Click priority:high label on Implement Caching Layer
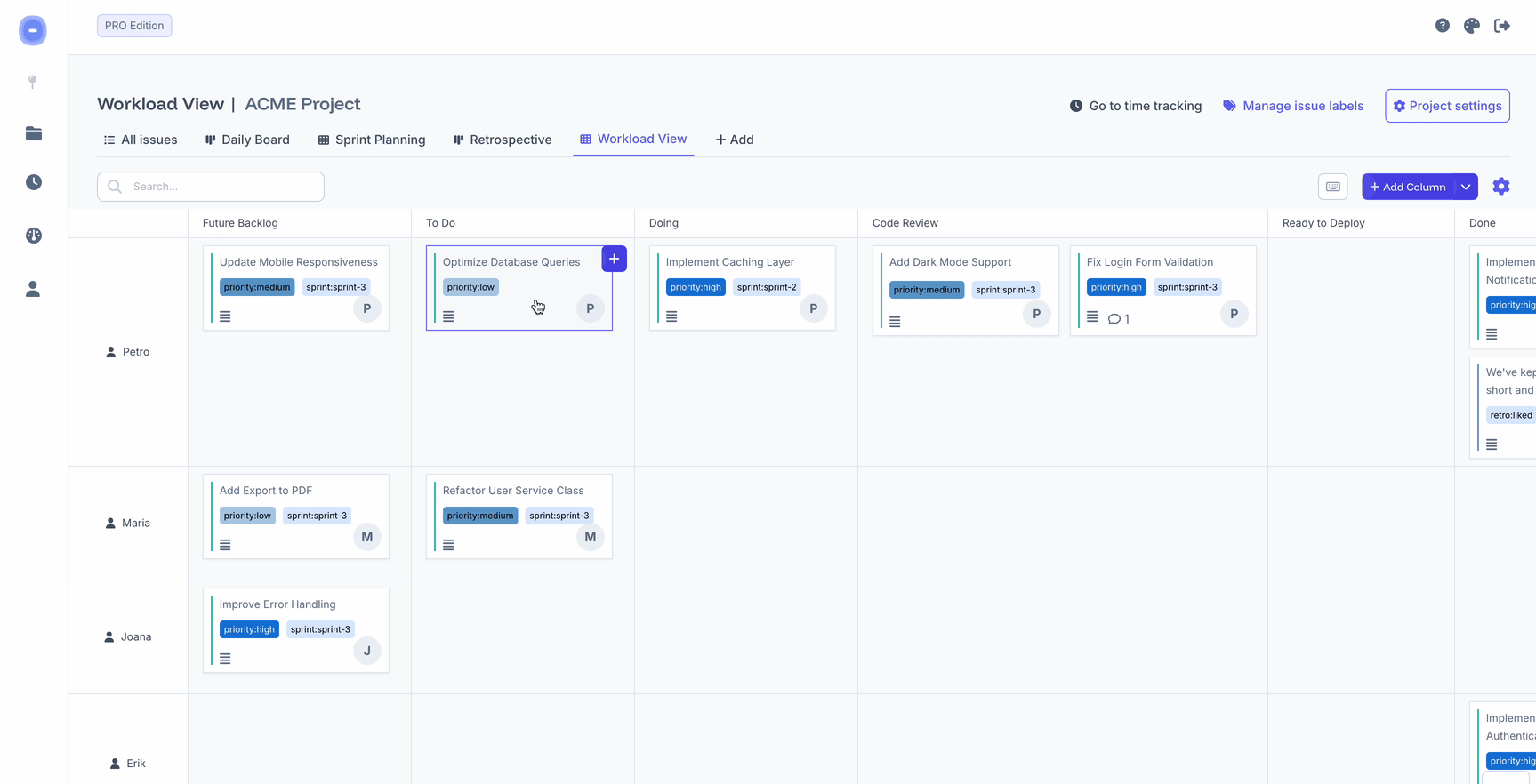1536x784 pixels. pyautogui.click(x=696, y=287)
